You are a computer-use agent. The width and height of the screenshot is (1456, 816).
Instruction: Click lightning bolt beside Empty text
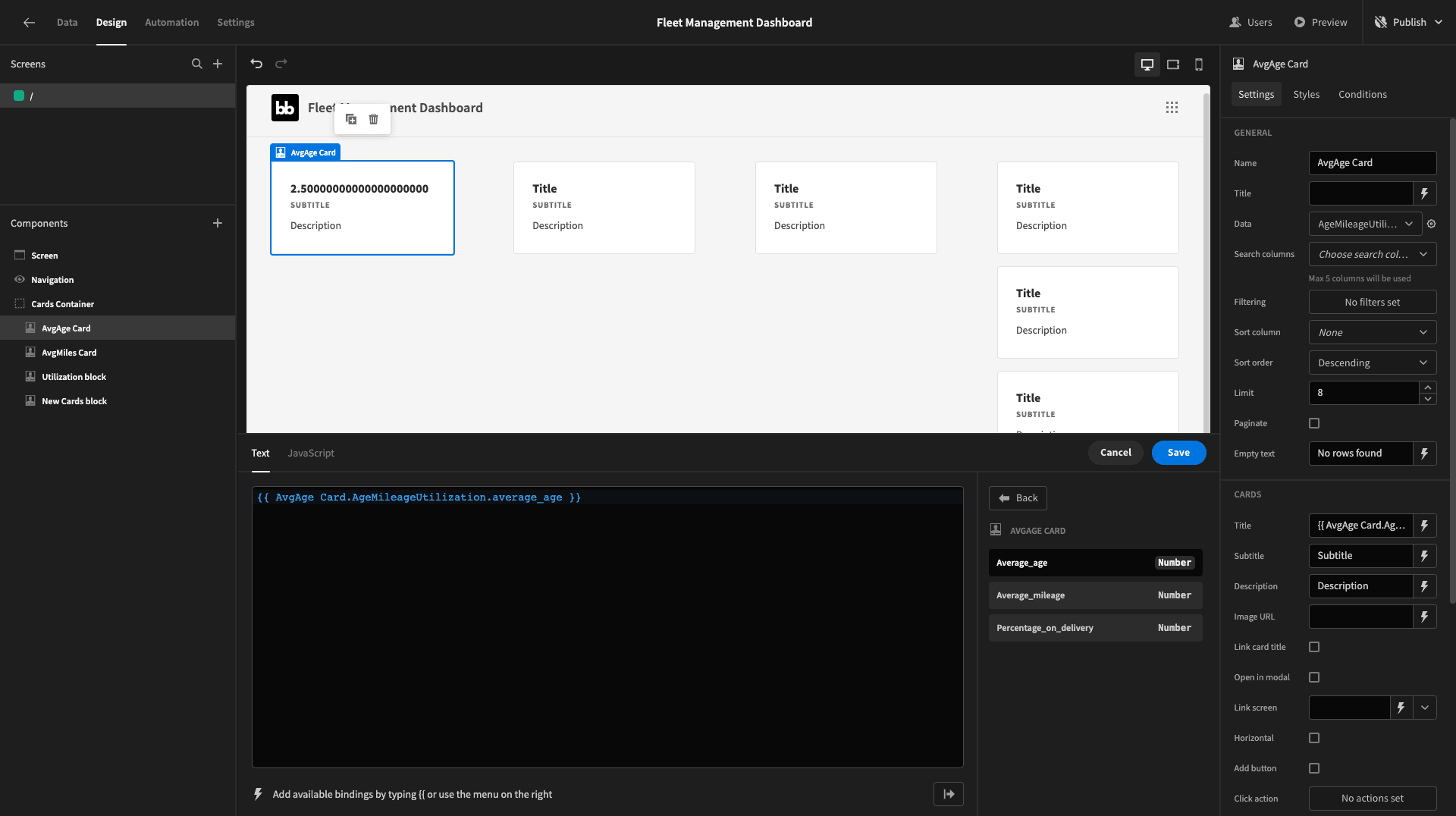click(x=1425, y=454)
